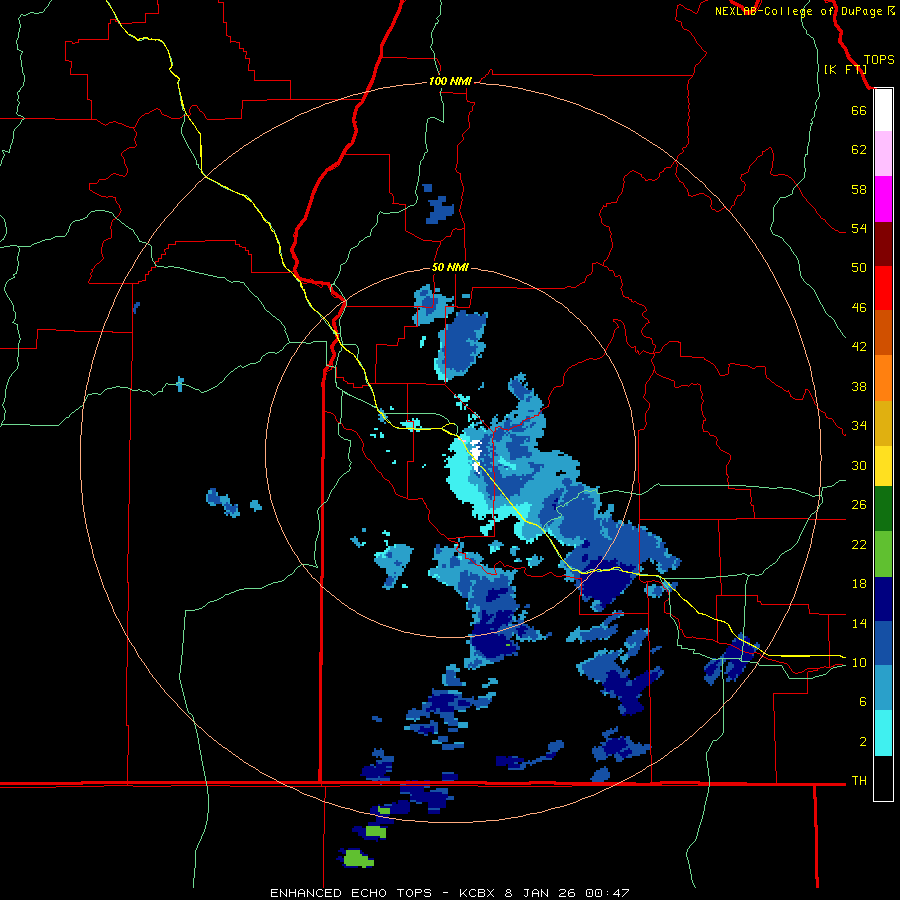This screenshot has width=900, height=900.
Task: Select the bright red legend swatch
Action: click(883, 288)
